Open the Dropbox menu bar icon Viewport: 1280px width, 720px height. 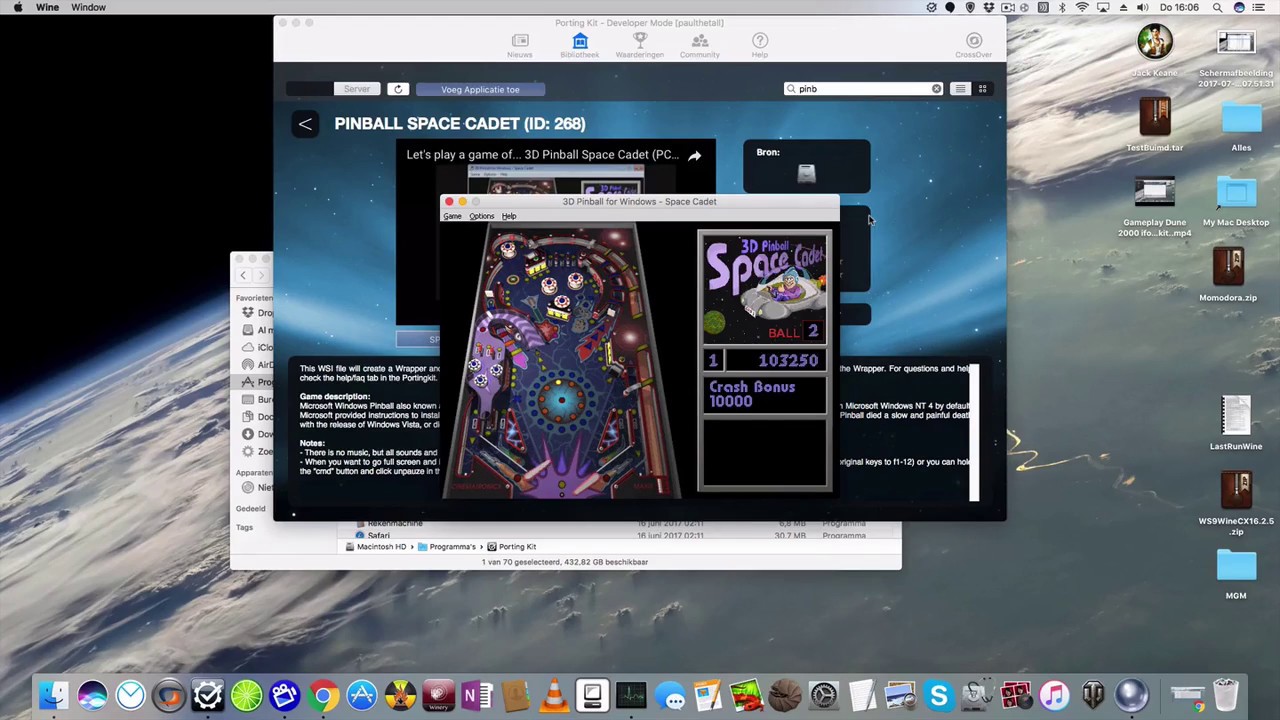[x=989, y=7]
